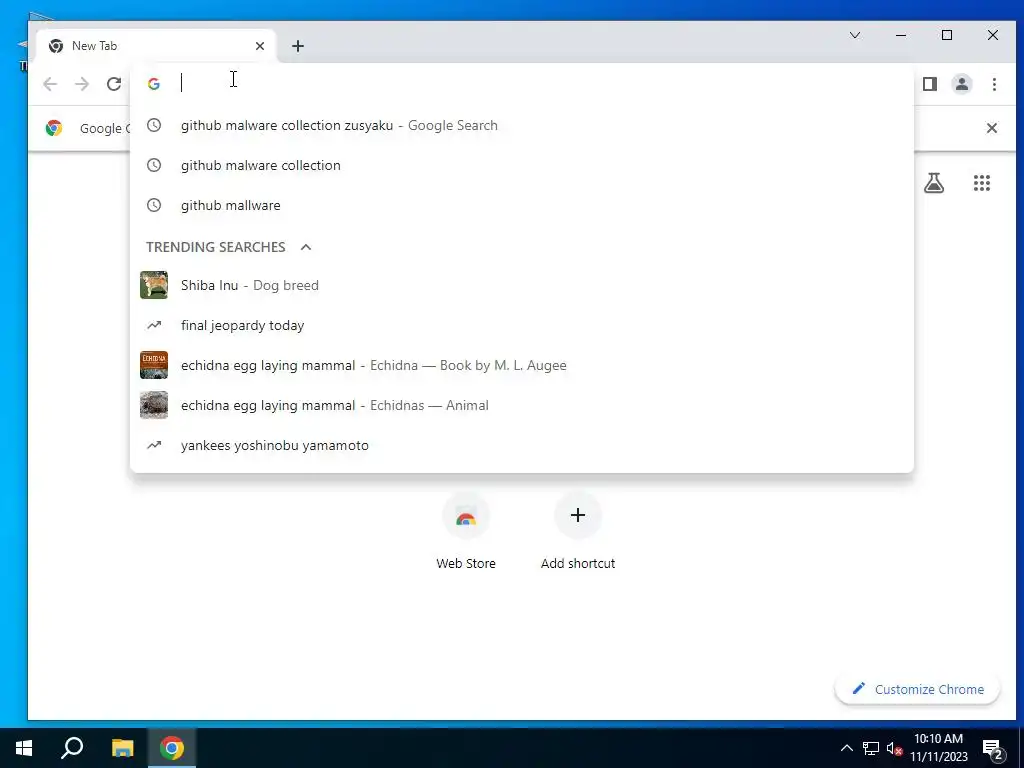Open a new tab with plus button
This screenshot has height=768, width=1024.
298,46
